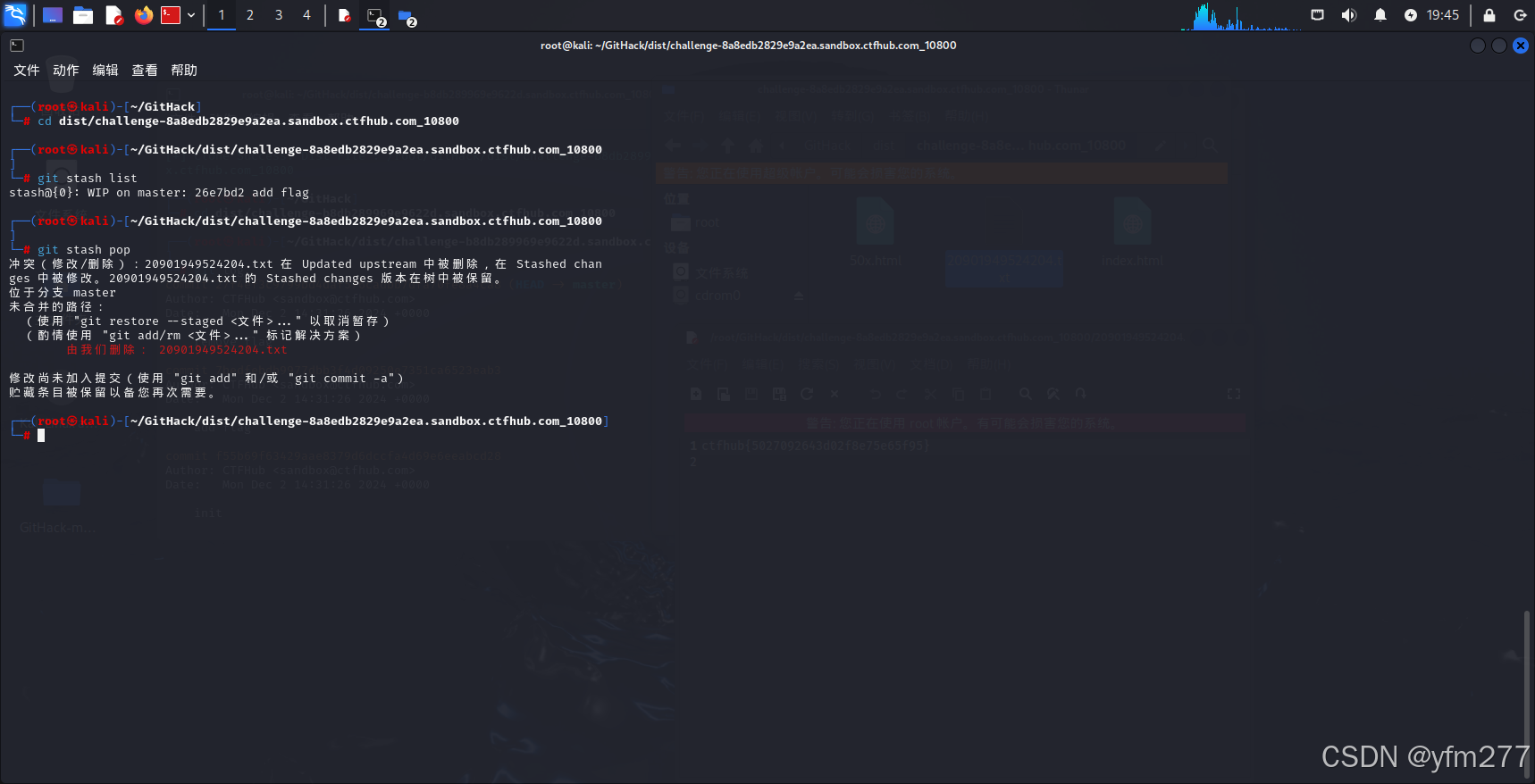1535x784 pixels.
Task: Click the 'cd dist/challenge' command line
Action: pos(248,121)
